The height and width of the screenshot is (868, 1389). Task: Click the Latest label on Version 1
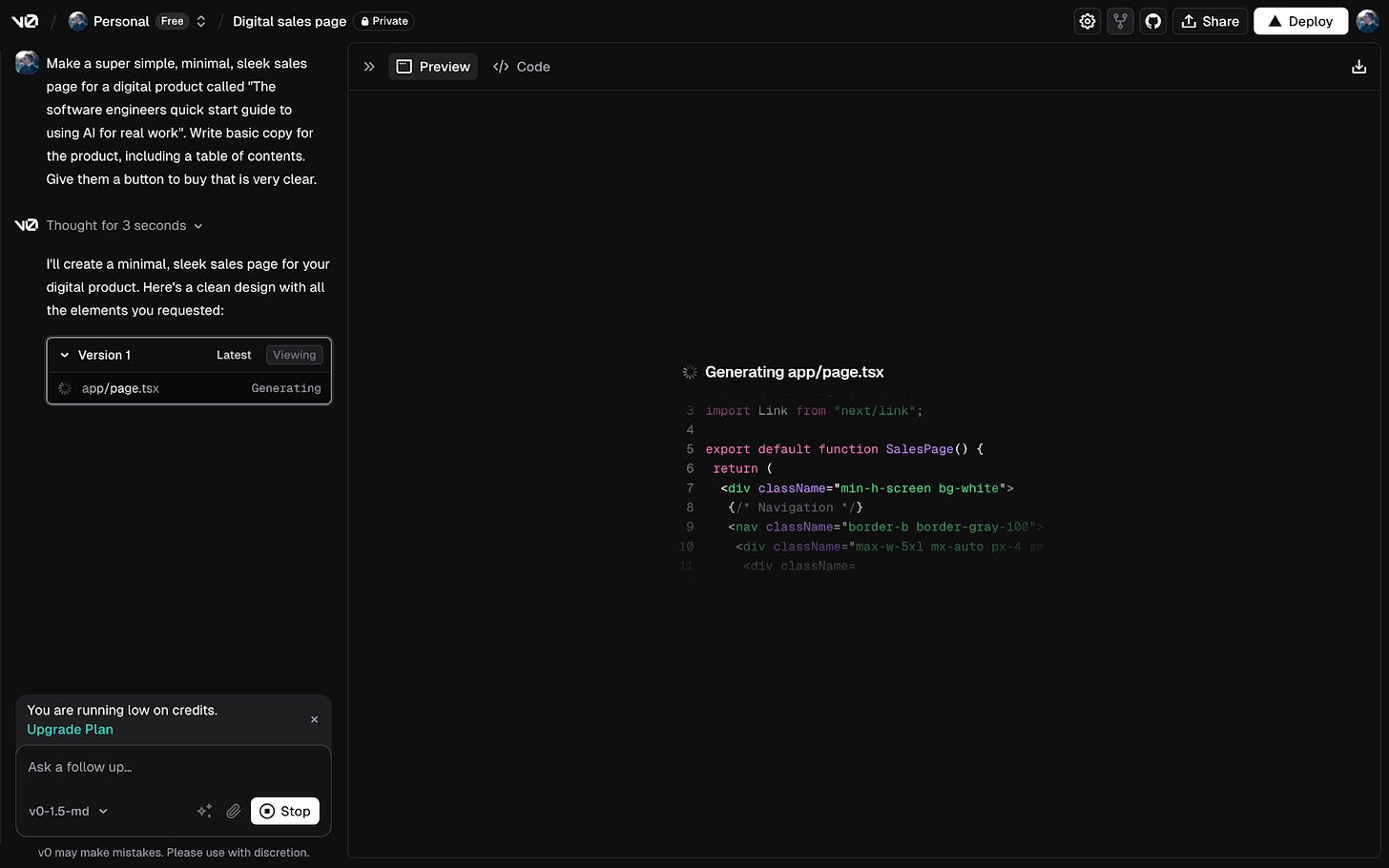234,355
